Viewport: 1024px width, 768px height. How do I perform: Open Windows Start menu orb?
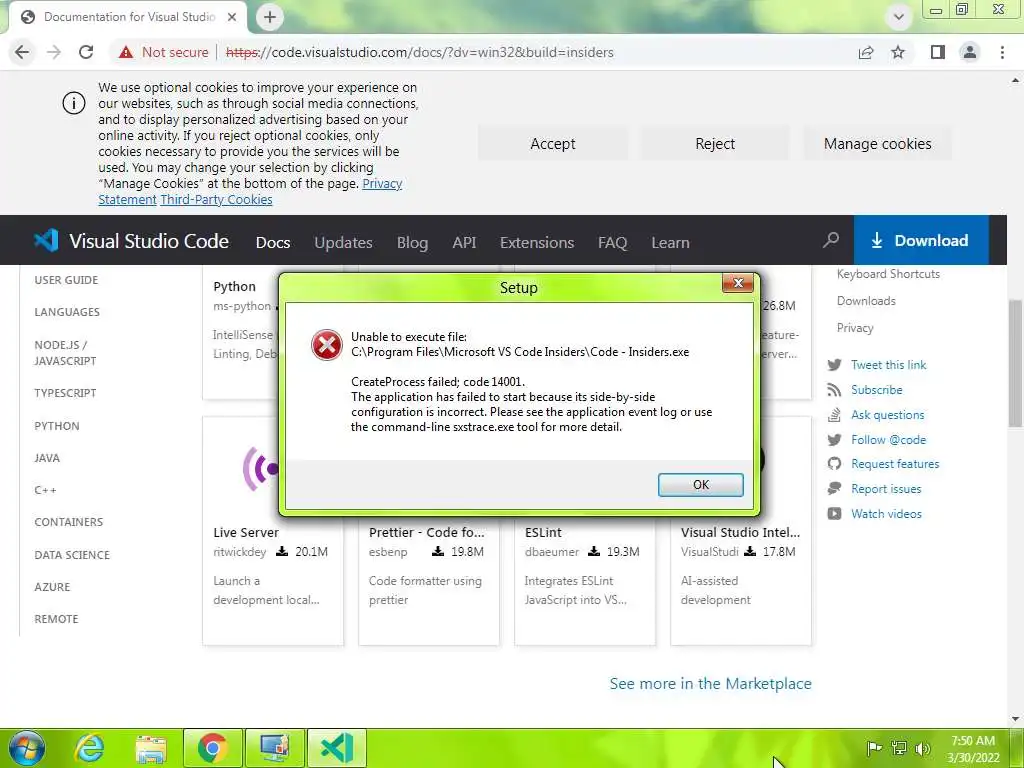27,748
